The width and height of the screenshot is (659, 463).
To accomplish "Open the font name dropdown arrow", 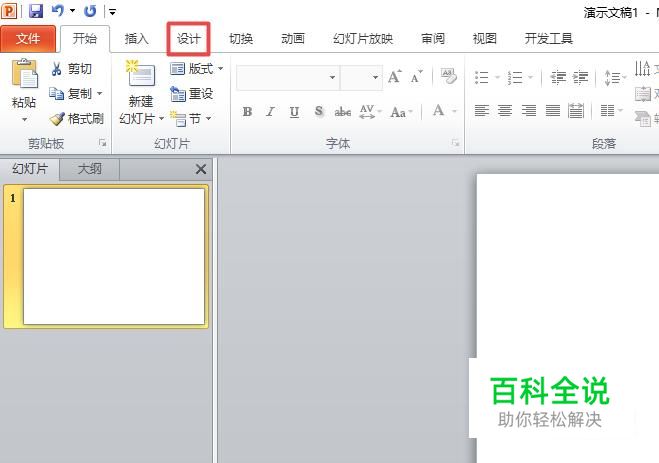I will [x=332, y=78].
